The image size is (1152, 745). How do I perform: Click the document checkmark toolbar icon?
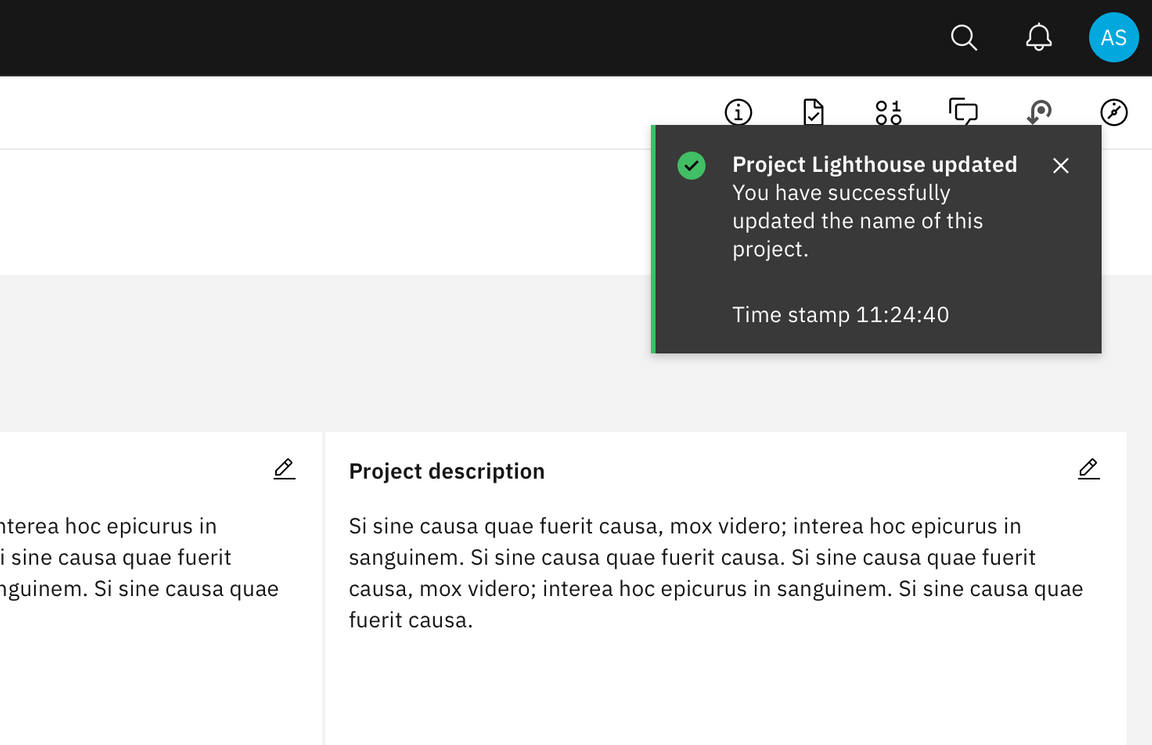pos(813,112)
